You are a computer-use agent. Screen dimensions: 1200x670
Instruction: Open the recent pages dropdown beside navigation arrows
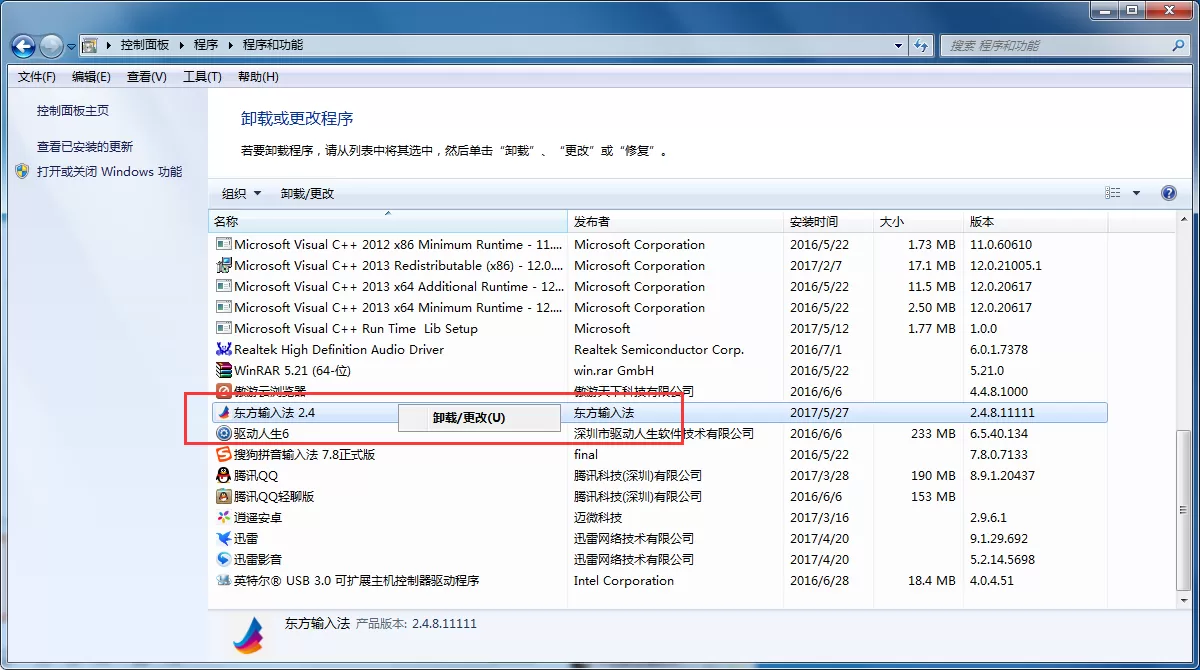pos(72,46)
